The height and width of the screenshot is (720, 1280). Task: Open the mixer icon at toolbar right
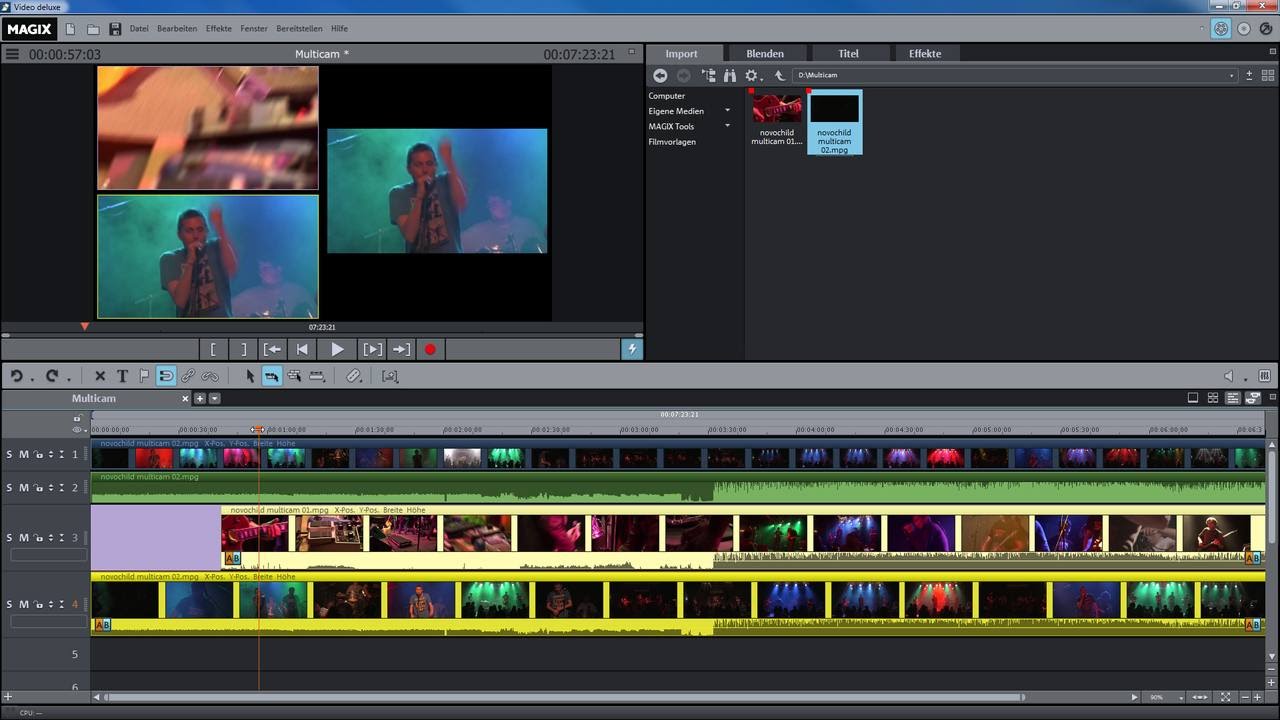[1265, 376]
